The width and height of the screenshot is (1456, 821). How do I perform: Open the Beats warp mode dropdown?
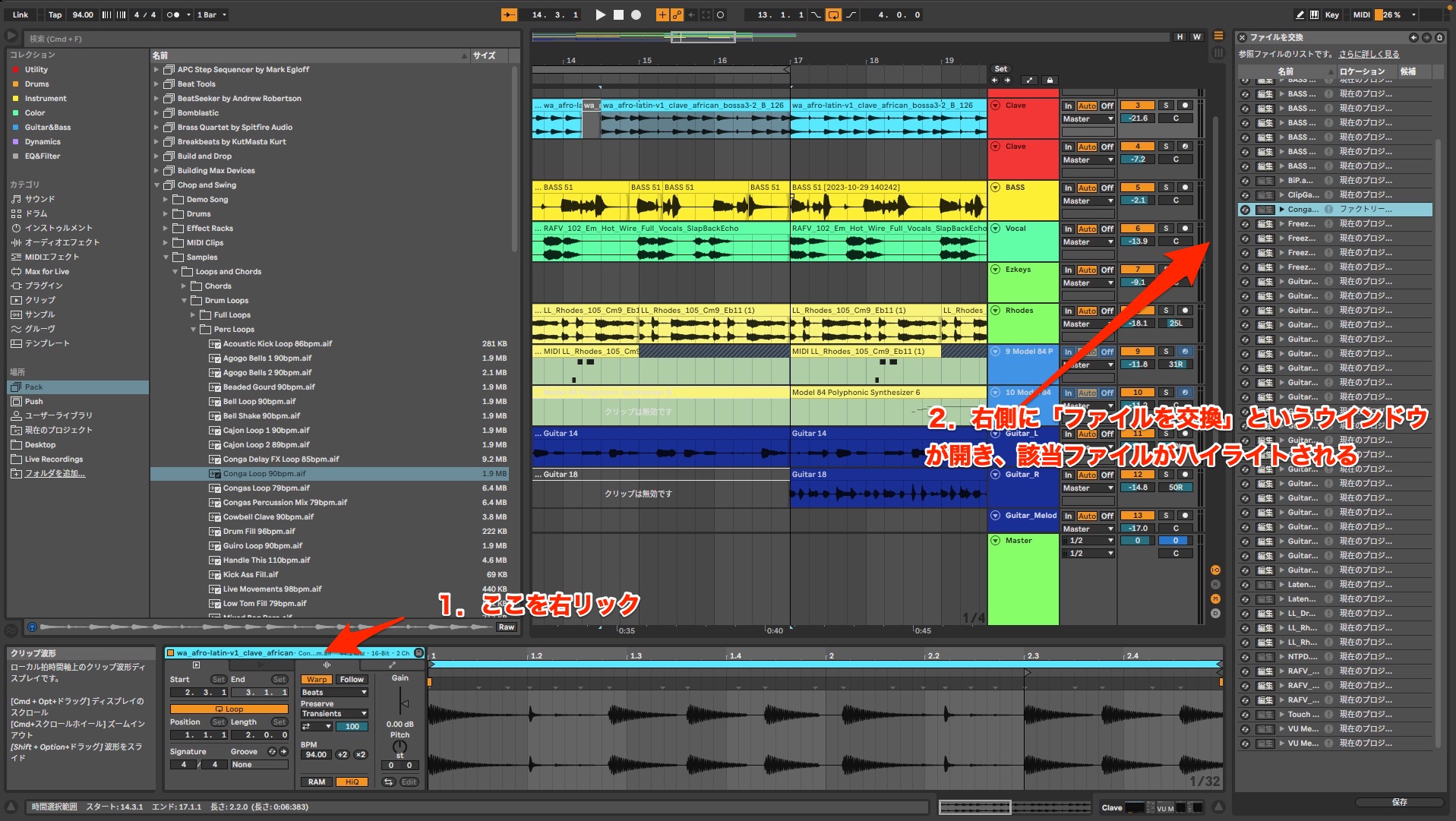(x=334, y=693)
